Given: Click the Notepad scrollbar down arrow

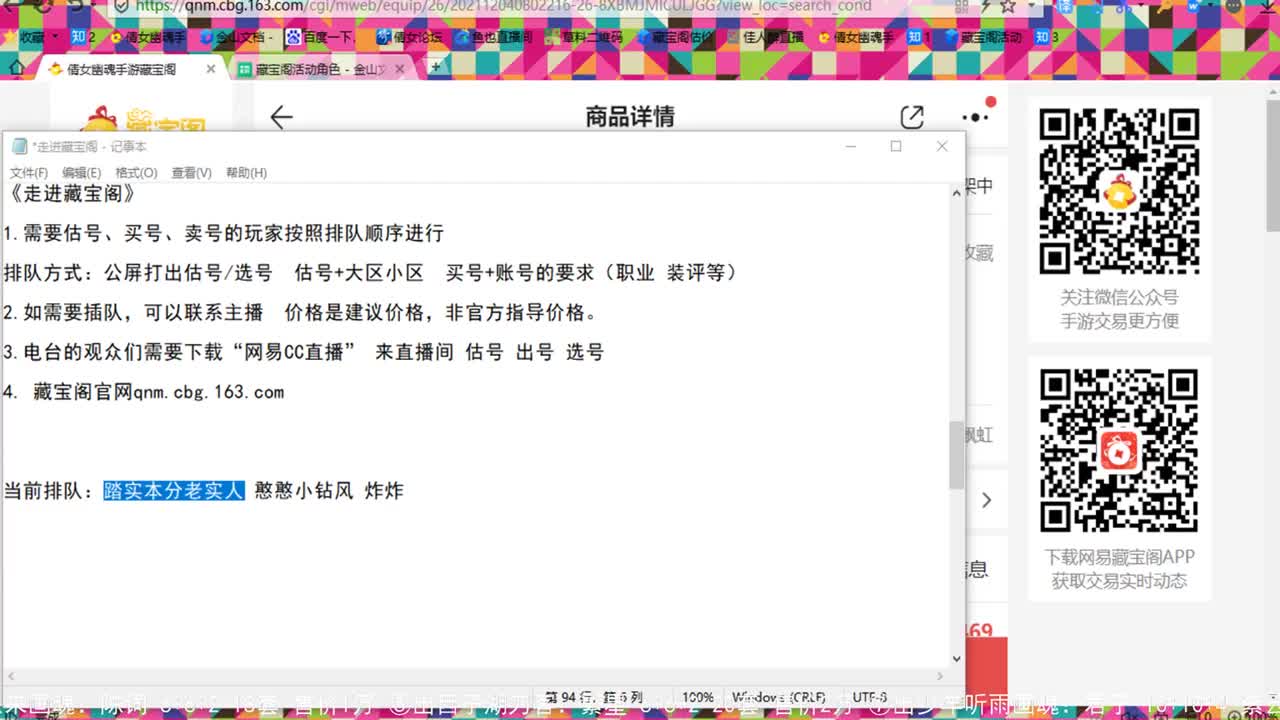Looking at the screenshot, I should [956, 659].
